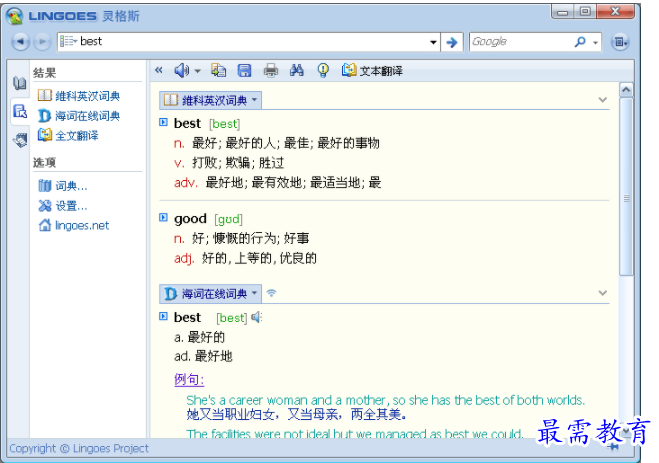The image size is (659, 463).
Task: Click the 结果 heading in sidebar
Action: [x=45, y=73]
